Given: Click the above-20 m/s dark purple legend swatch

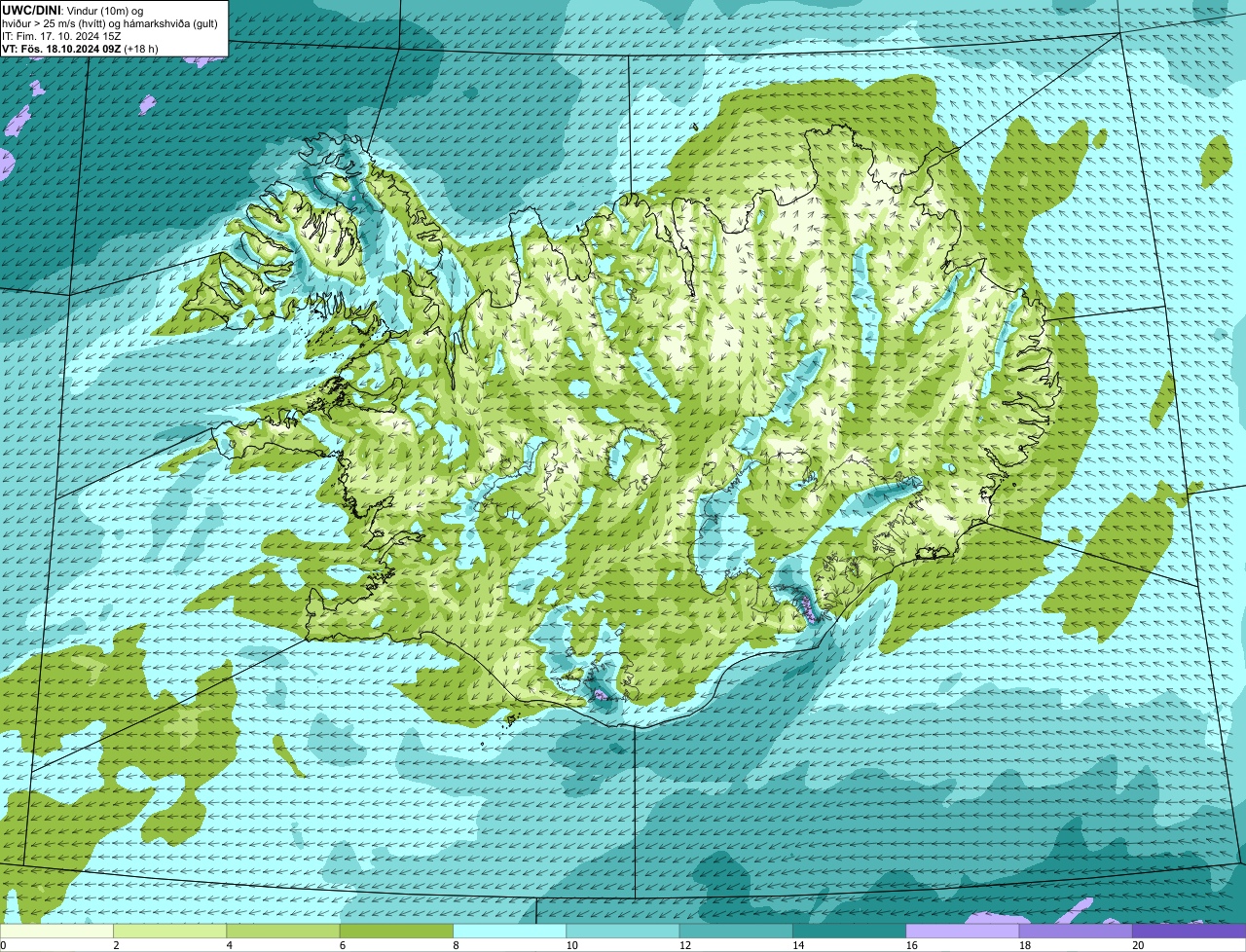Looking at the screenshot, I should 1189,931.
